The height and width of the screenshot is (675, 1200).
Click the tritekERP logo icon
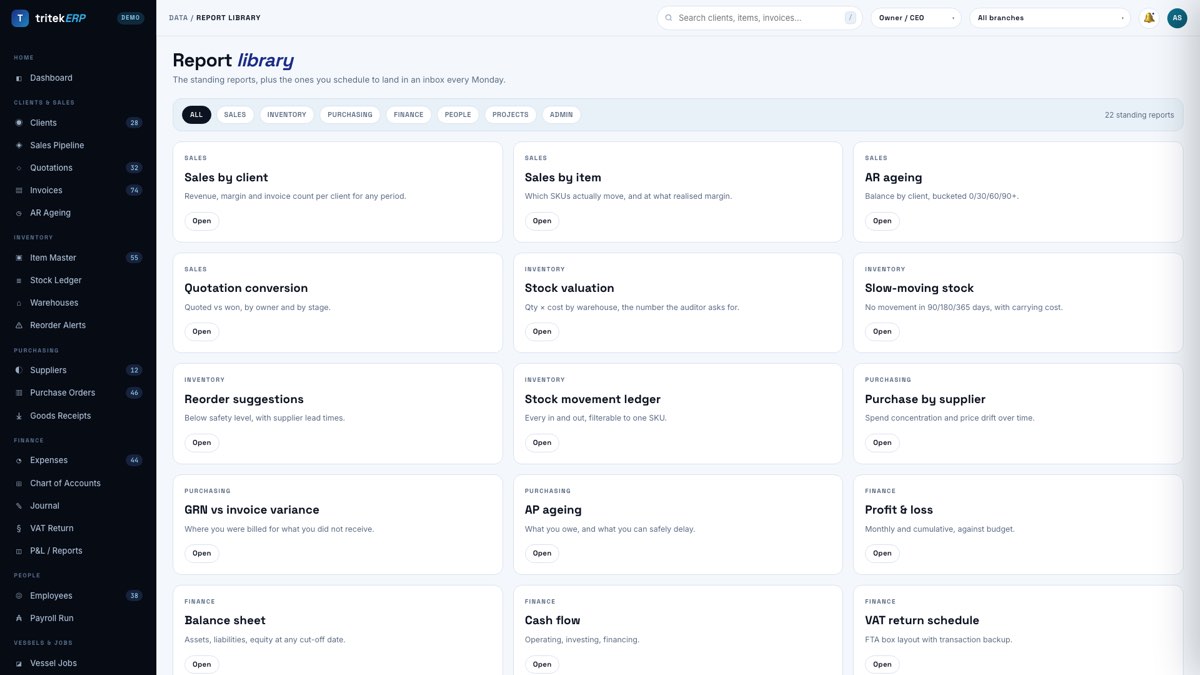20,18
